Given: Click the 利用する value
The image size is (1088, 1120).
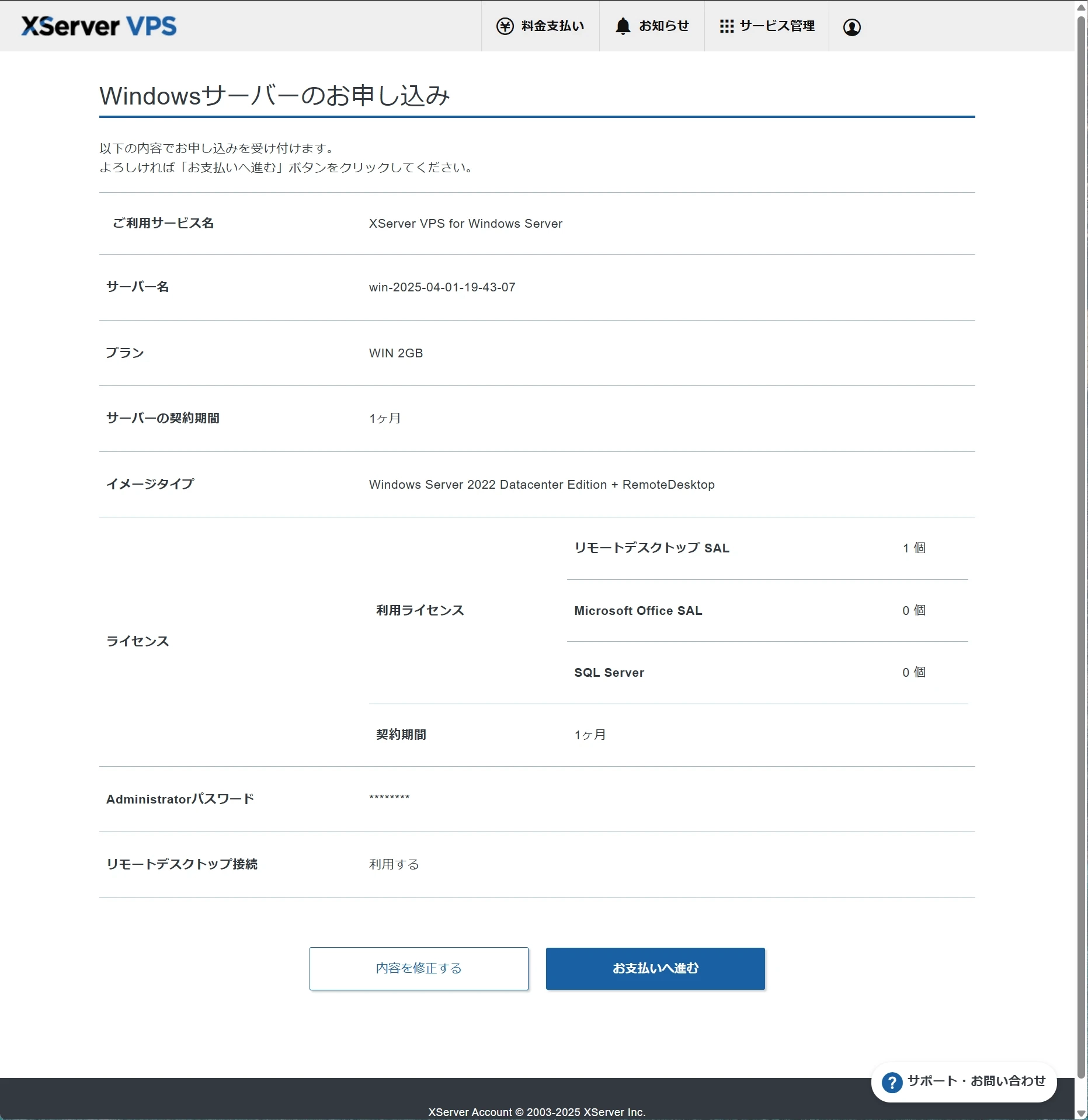Looking at the screenshot, I should 394,864.
